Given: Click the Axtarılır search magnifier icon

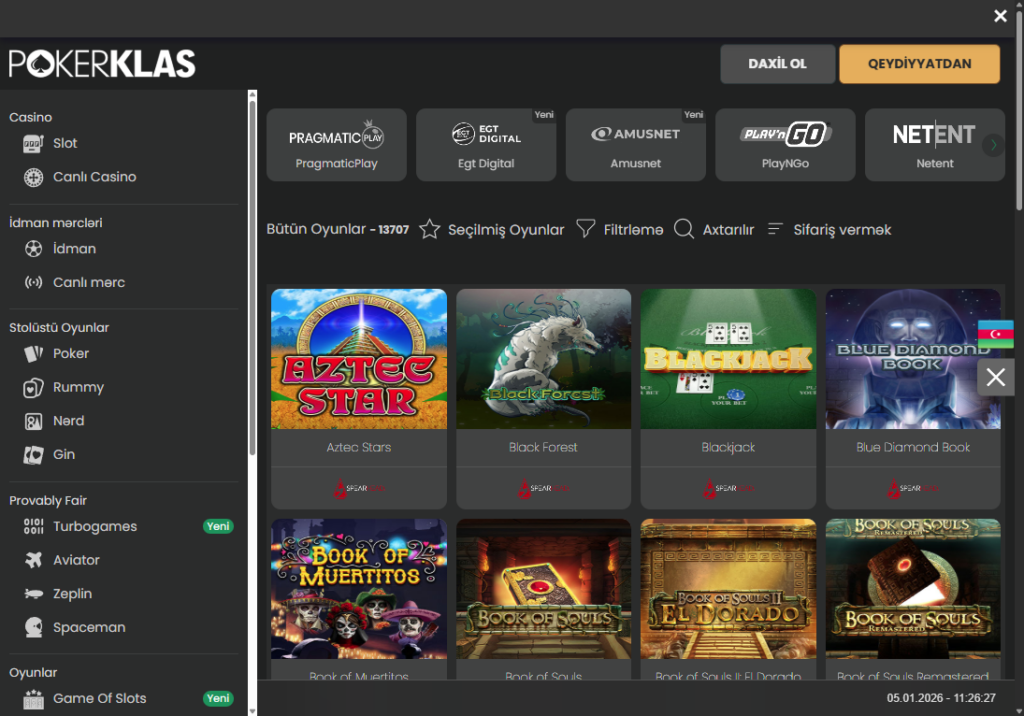Looking at the screenshot, I should [684, 230].
